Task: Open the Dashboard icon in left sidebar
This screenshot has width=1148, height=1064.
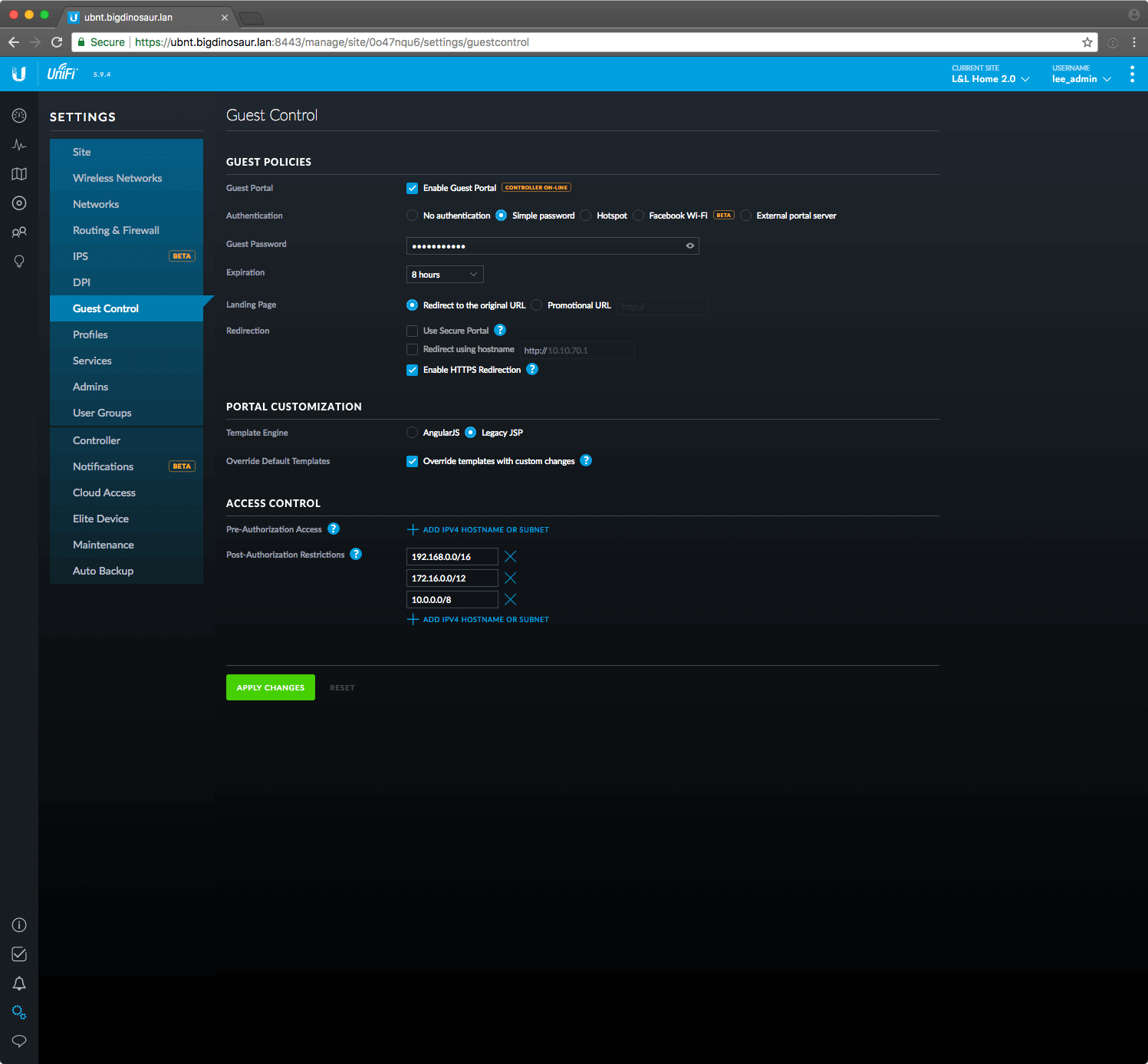Action: coord(19,116)
